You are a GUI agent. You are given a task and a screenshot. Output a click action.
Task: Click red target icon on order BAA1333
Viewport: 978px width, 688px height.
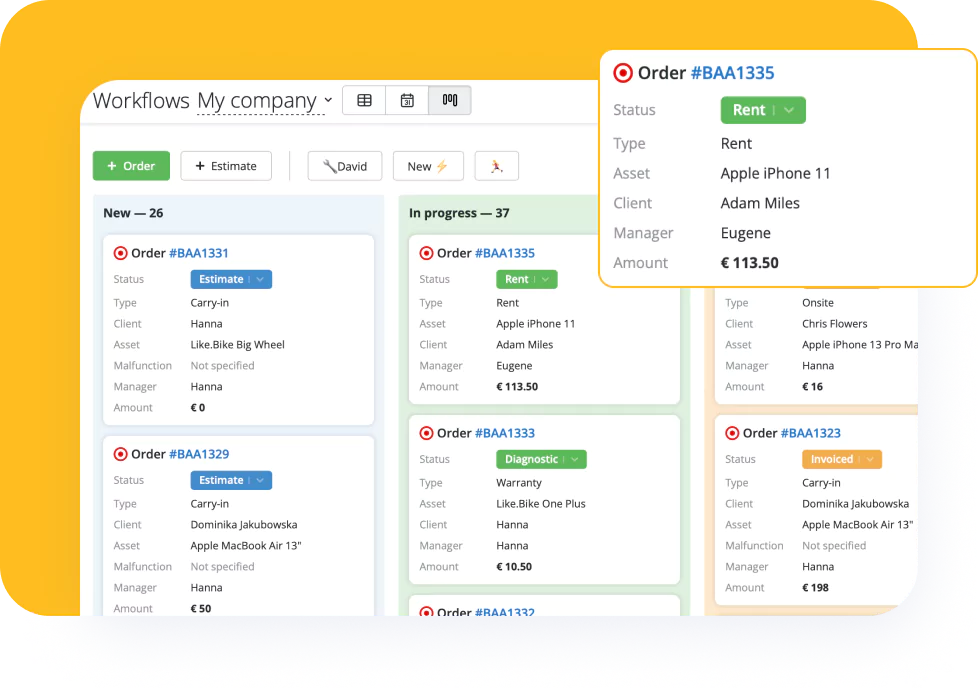[x=426, y=433]
